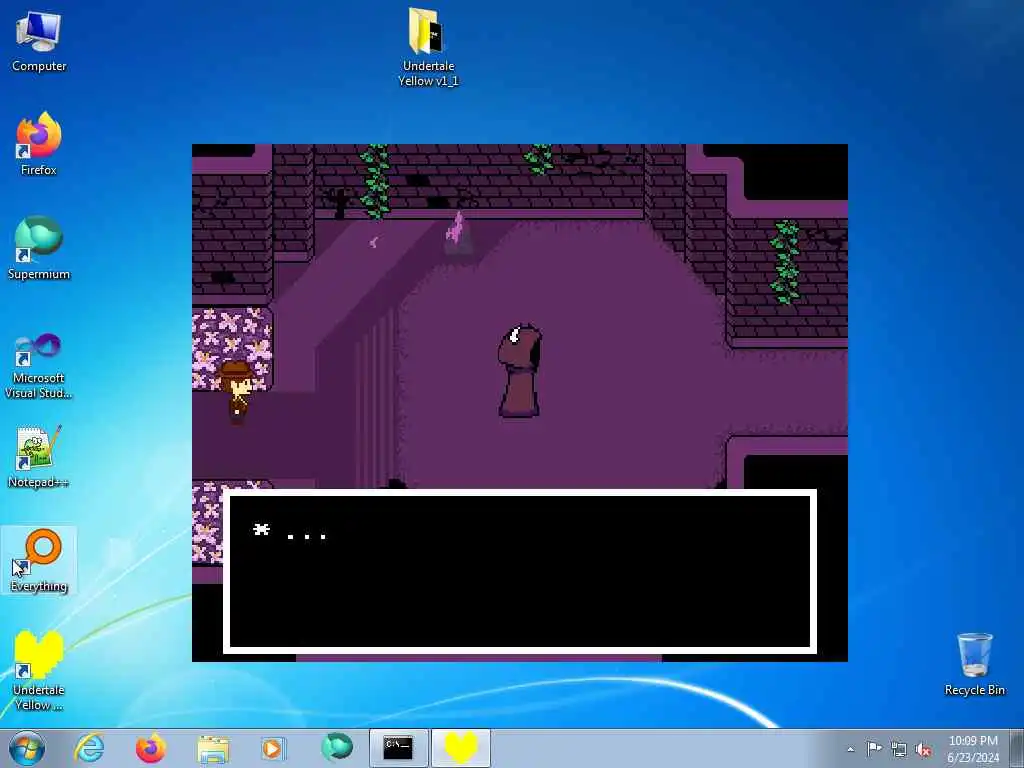Launch Firefox from the taskbar
The height and width of the screenshot is (768, 1024).
tap(151, 748)
